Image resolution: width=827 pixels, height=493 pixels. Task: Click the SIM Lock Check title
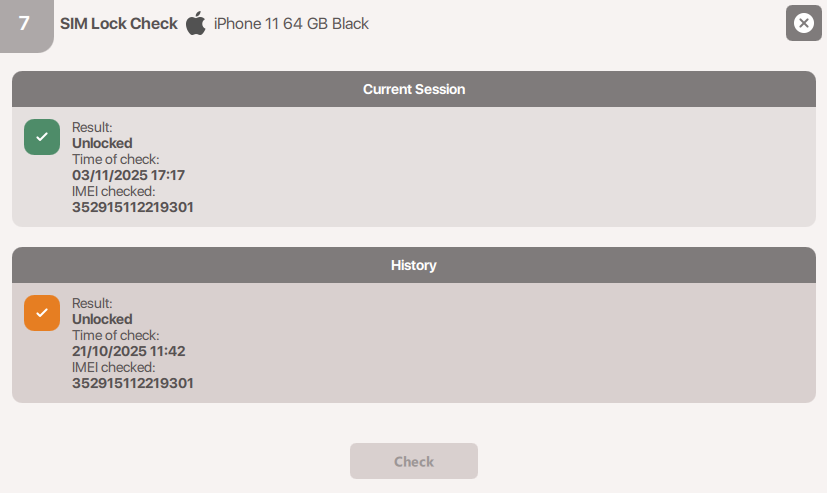click(x=119, y=23)
